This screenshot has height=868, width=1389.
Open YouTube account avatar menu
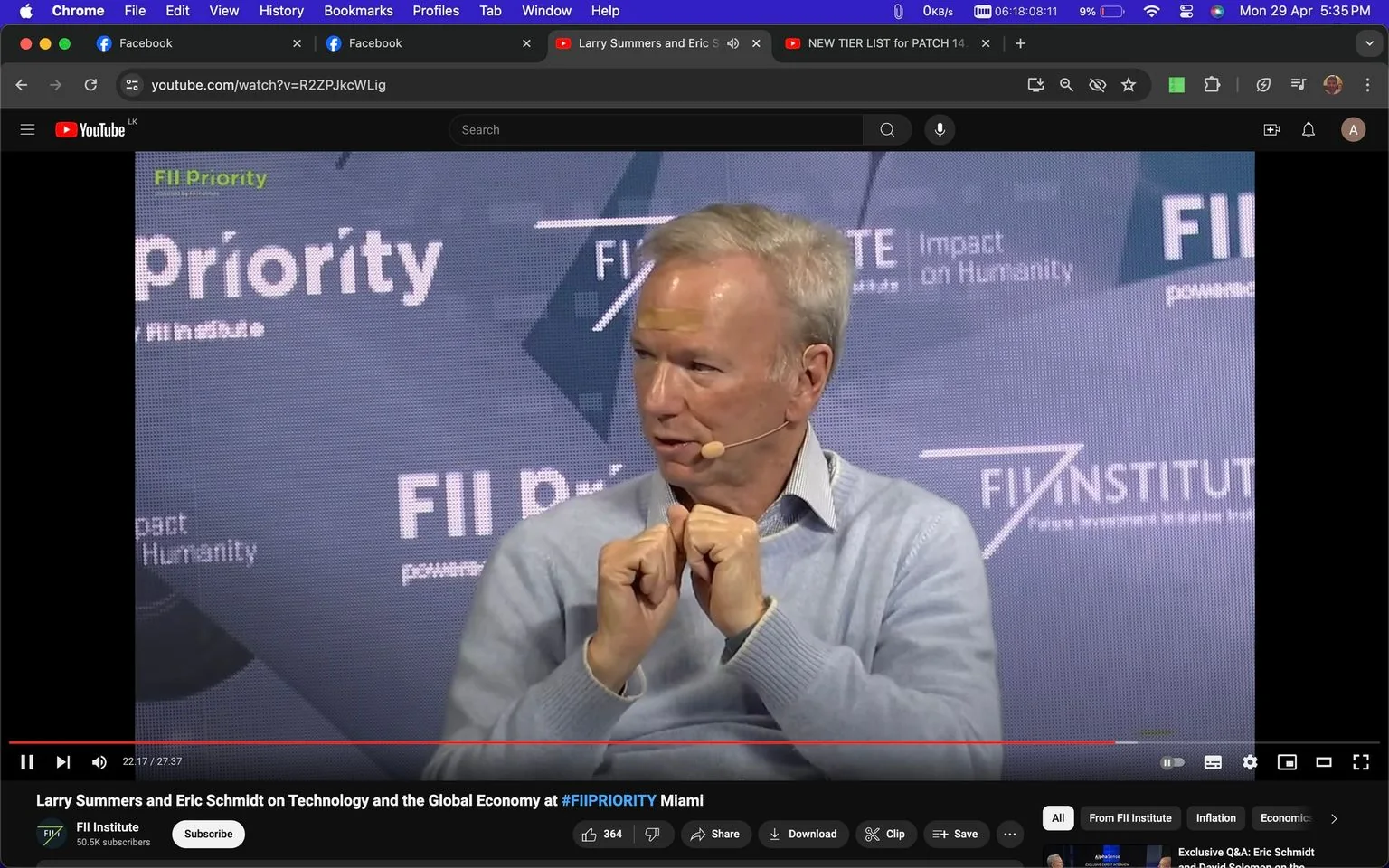click(1353, 129)
